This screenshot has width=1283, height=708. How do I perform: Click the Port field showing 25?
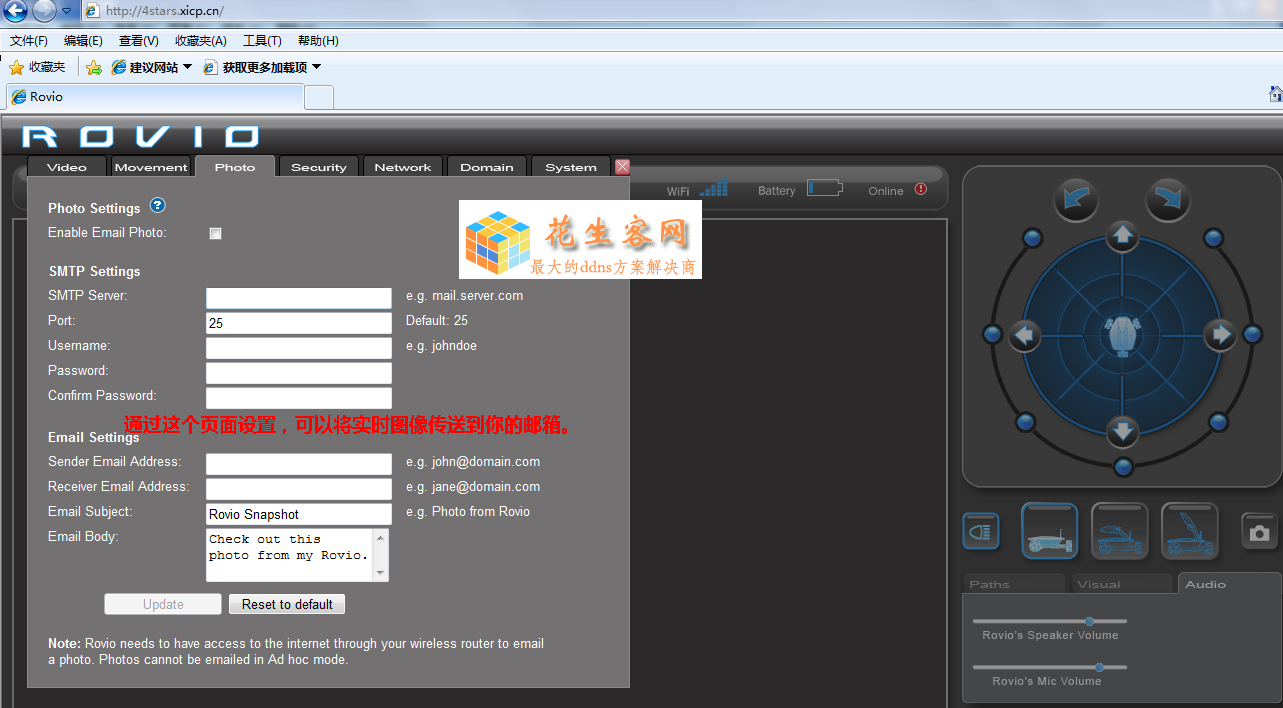(299, 323)
